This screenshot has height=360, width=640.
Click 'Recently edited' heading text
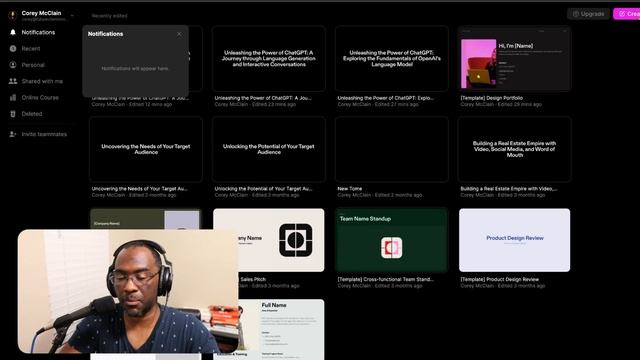coord(109,16)
